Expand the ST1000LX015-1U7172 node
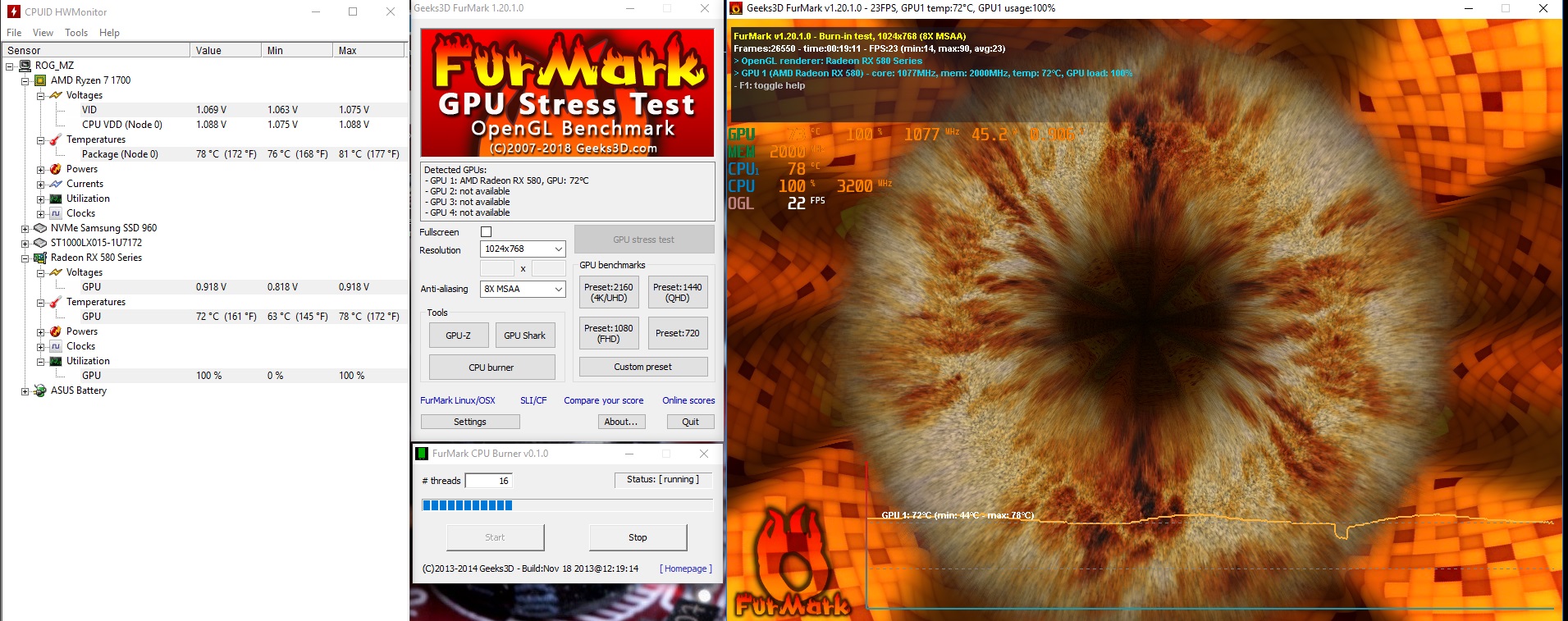Viewport: 1568px width, 621px height. (25, 243)
